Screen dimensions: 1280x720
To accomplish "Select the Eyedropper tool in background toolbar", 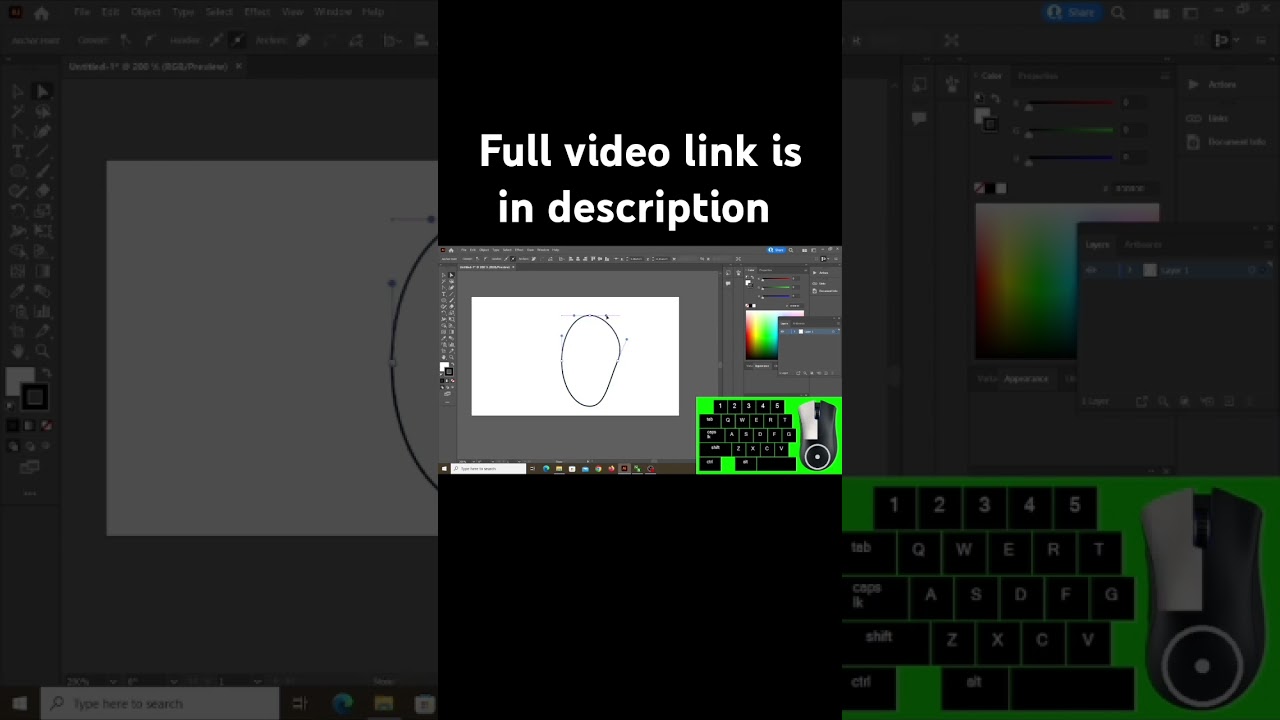I will pos(18,291).
